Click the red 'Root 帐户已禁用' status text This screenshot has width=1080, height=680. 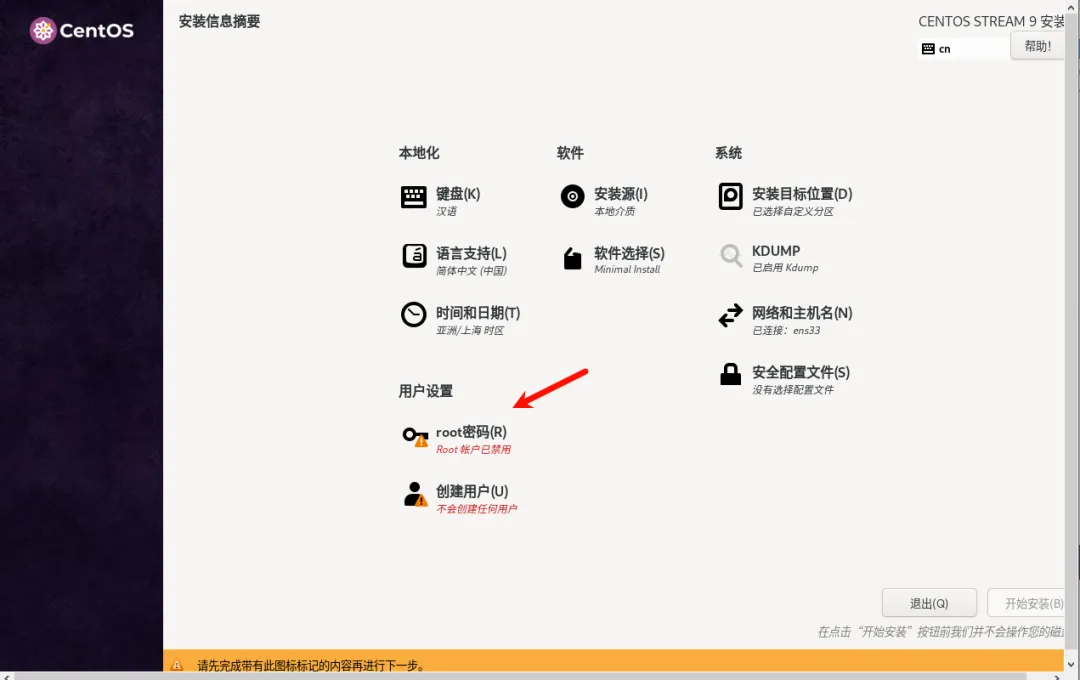coord(473,449)
